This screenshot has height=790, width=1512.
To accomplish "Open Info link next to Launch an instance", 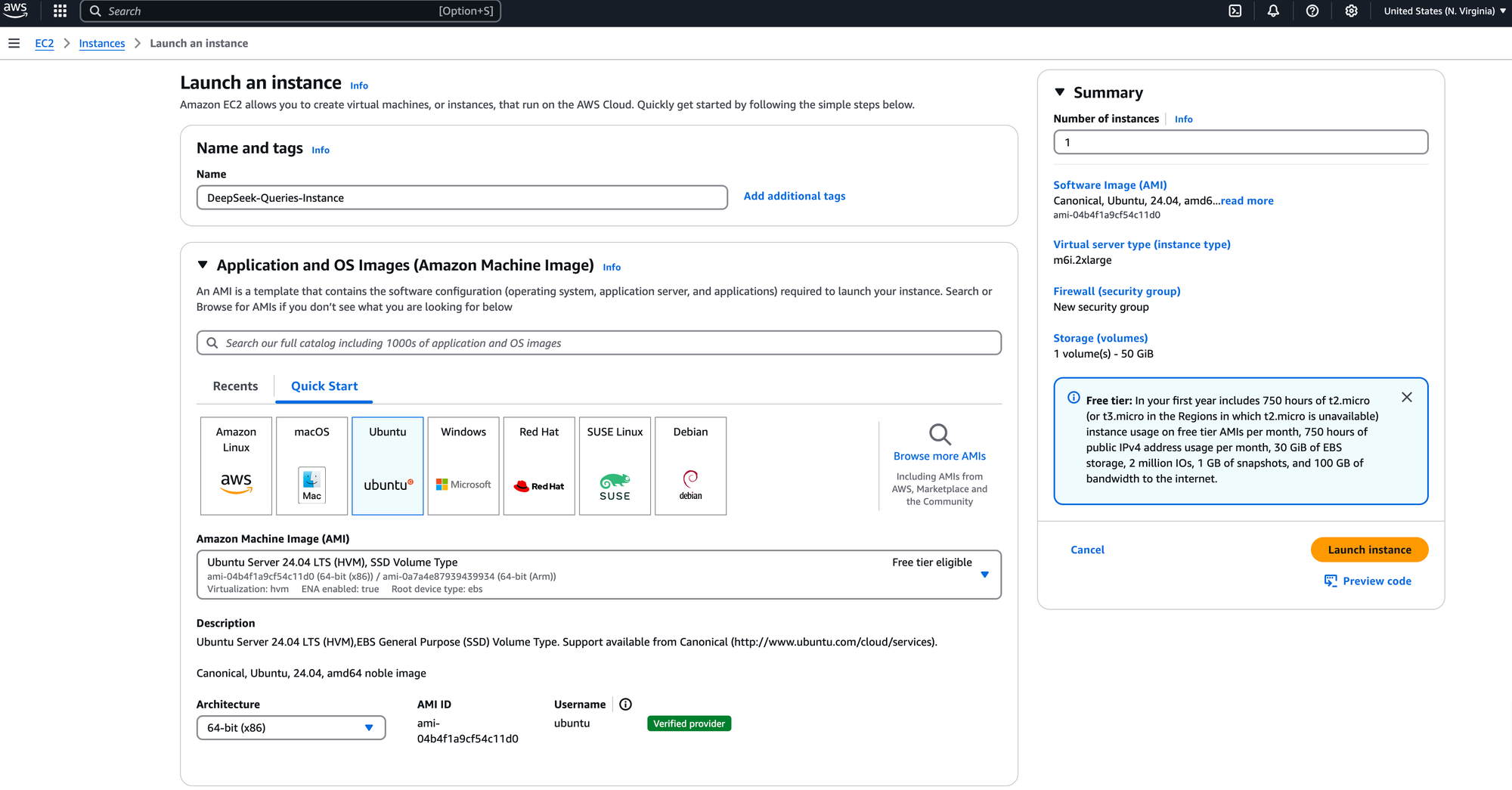I will (359, 85).
